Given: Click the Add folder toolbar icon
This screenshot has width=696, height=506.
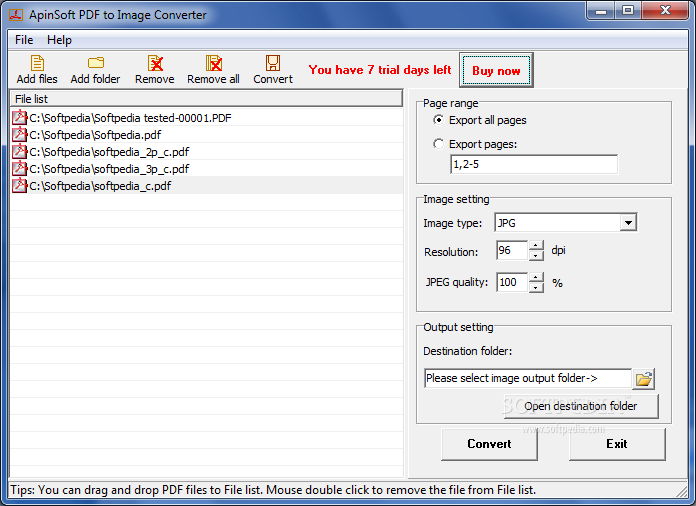Looking at the screenshot, I should [95, 63].
